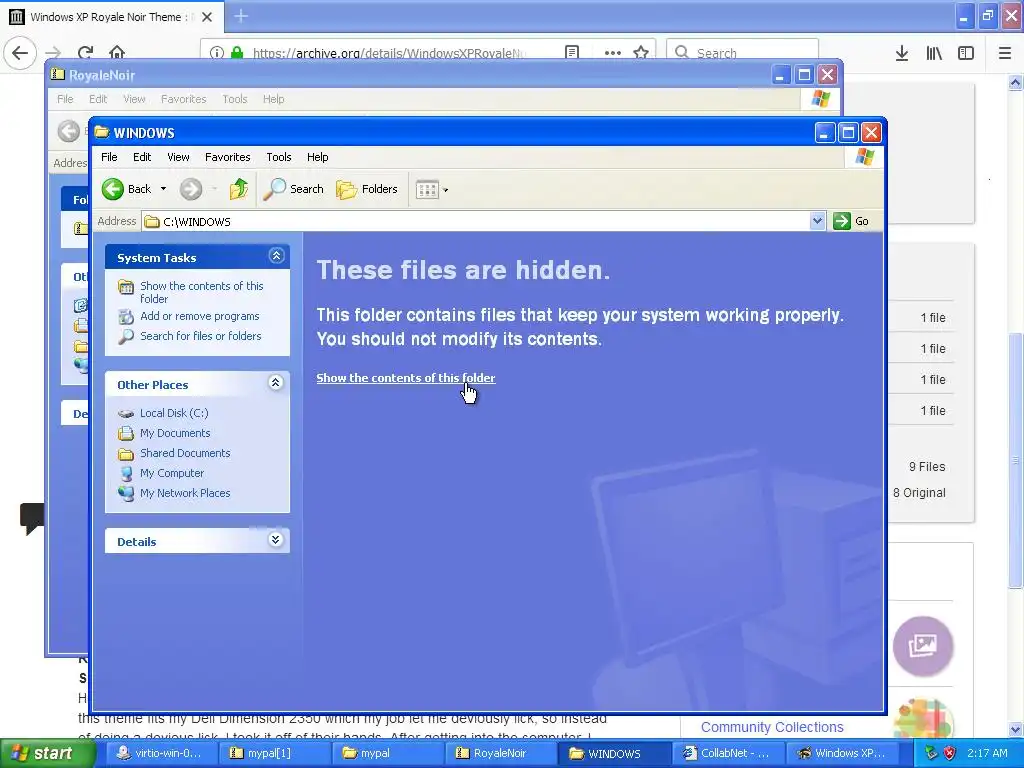Viewport: 1024px width, 768px height.
Task: Click the archive.org URL in address bar
Action: point(389,53)
